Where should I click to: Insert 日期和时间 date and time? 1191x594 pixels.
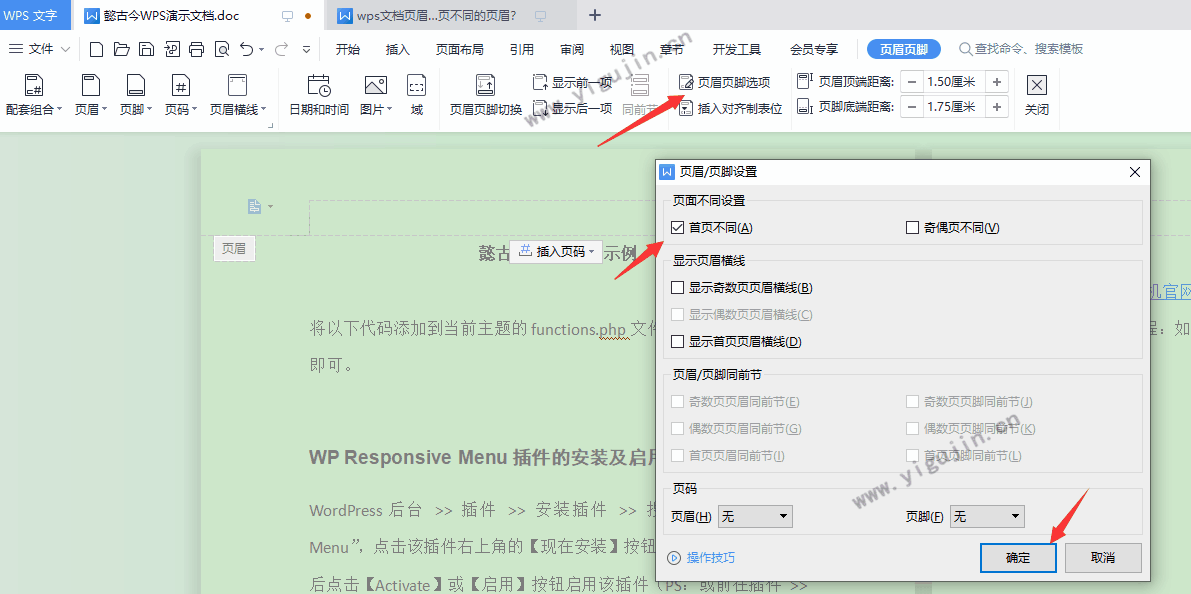(x=319, y=95)
